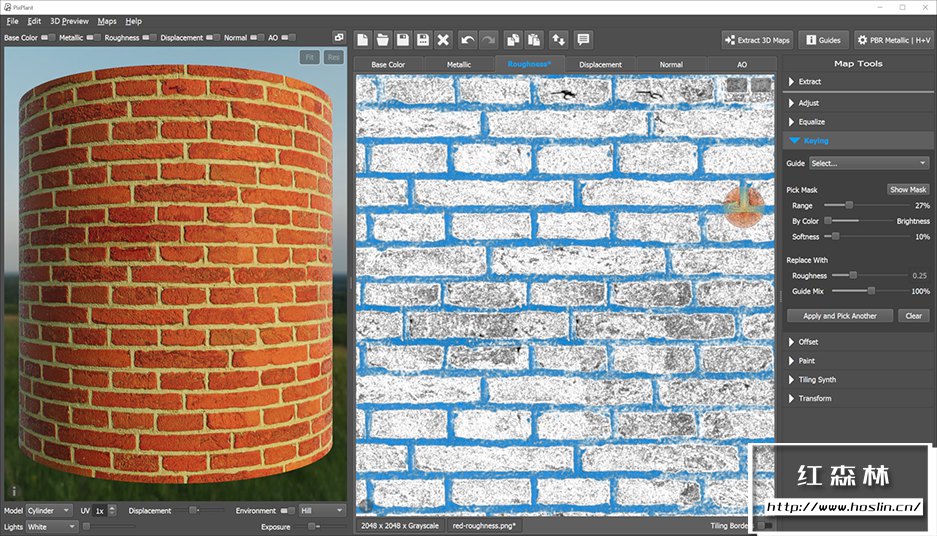Click the comment notes icon in toolbar
The height and width of the screenshot is (536, 937).
(583, 40)
